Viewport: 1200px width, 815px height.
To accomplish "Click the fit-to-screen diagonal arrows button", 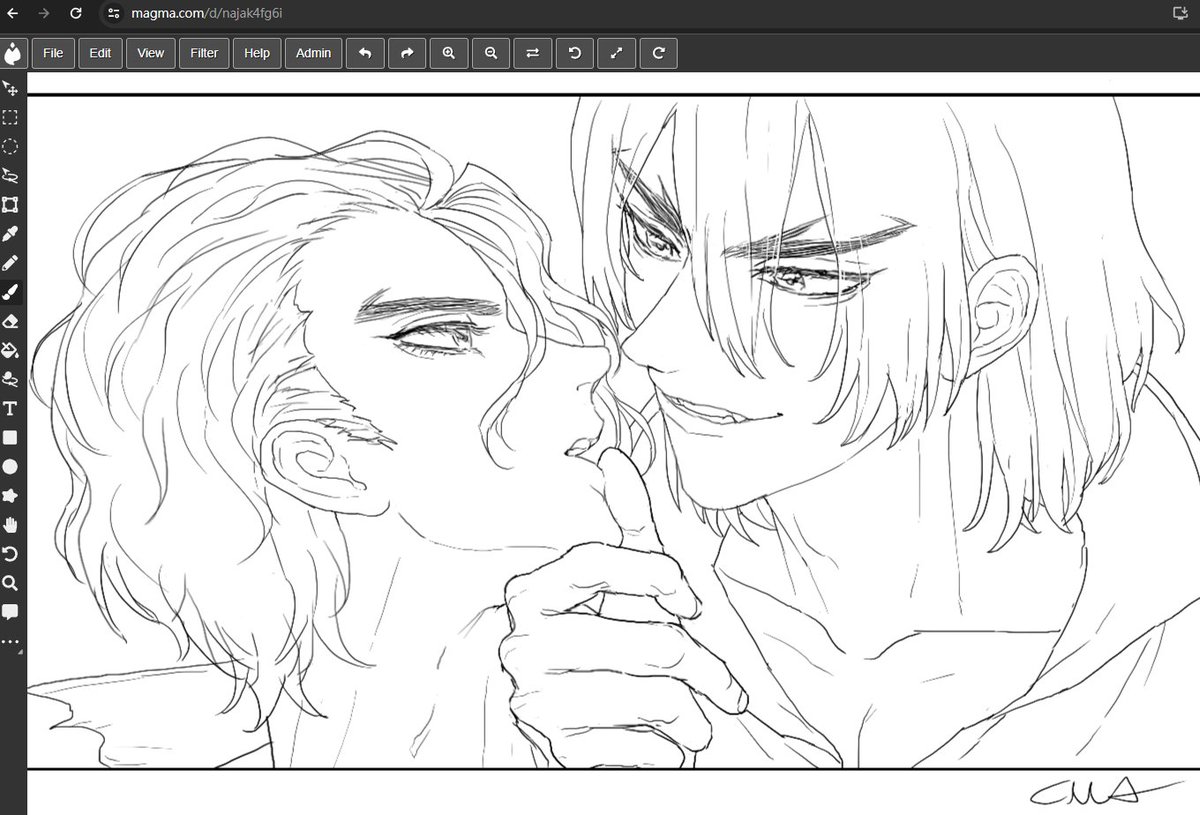I will point(616,53).
